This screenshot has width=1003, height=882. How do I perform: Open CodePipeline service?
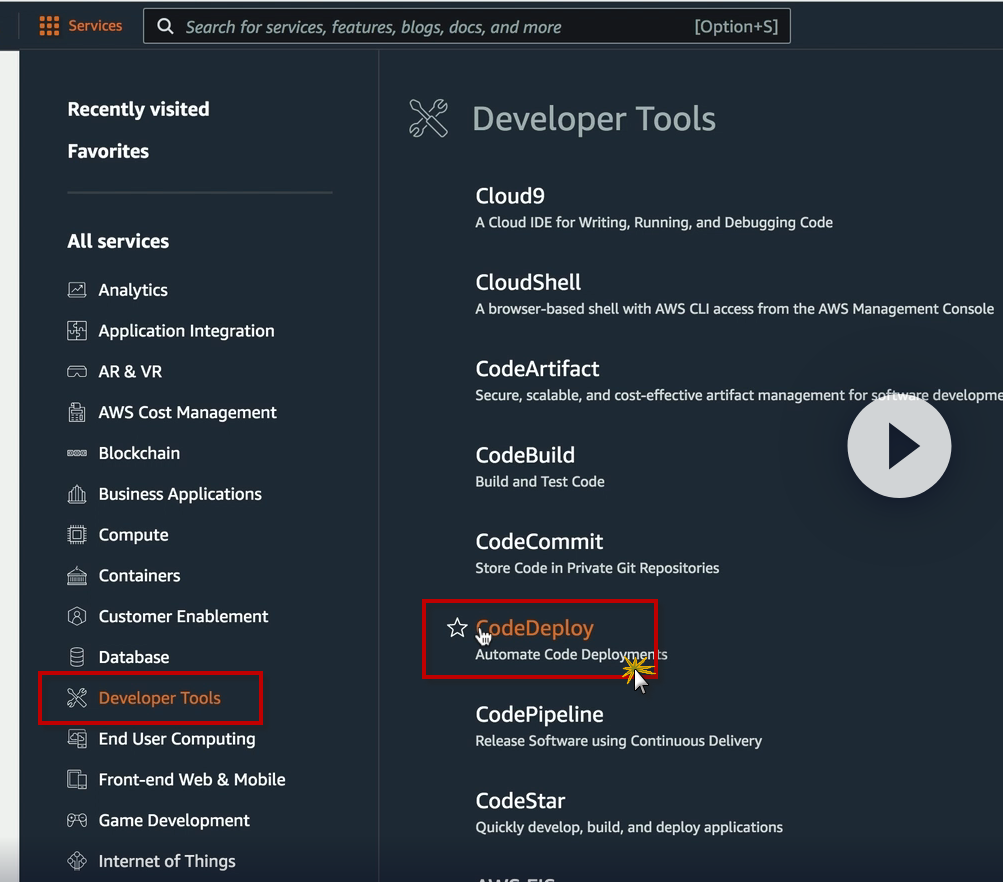point(539,714)
